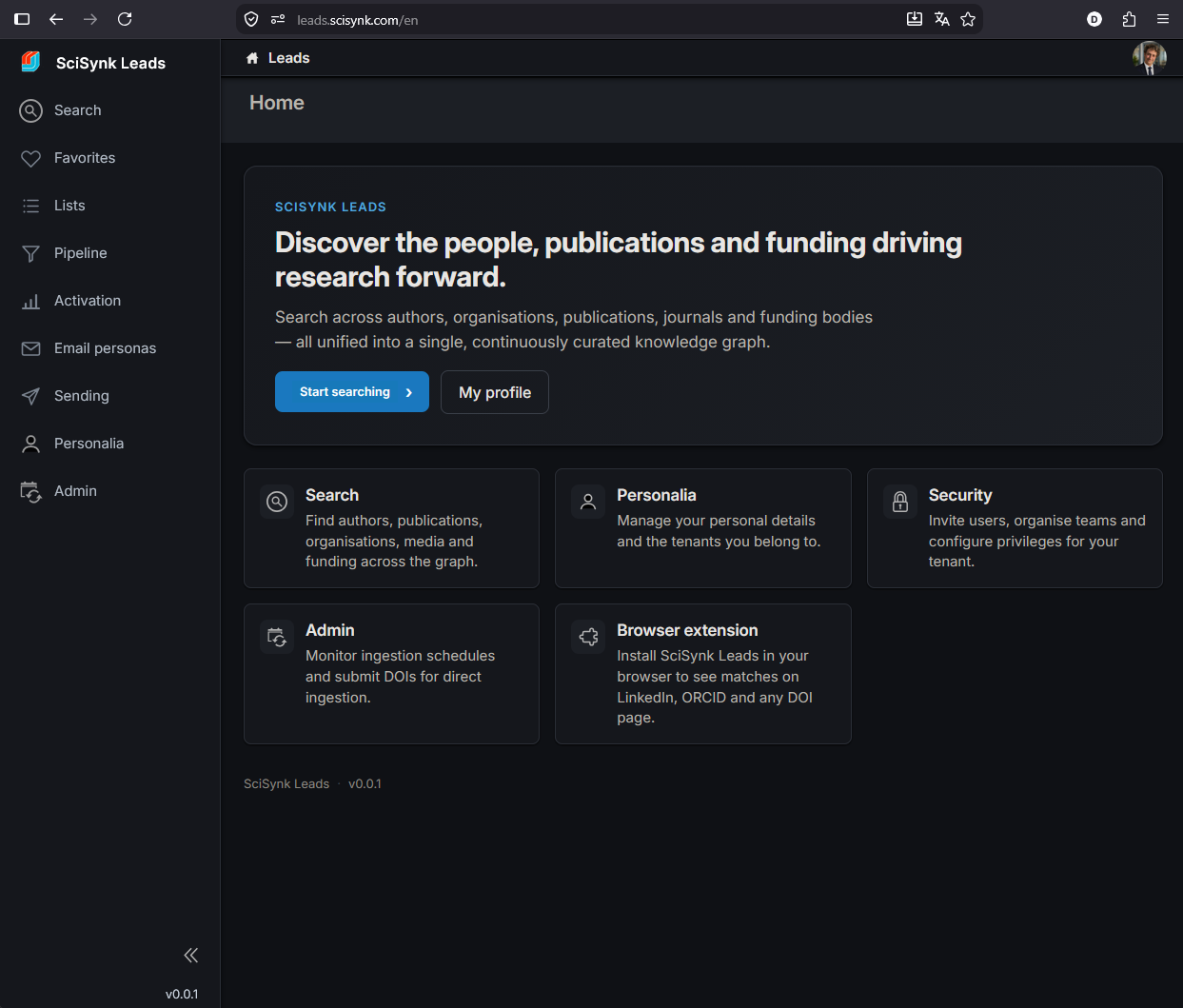Screen dimensions: 1183x1008
Task: Open Activation via the bar chart icon
Action: (x=31, y=301)
